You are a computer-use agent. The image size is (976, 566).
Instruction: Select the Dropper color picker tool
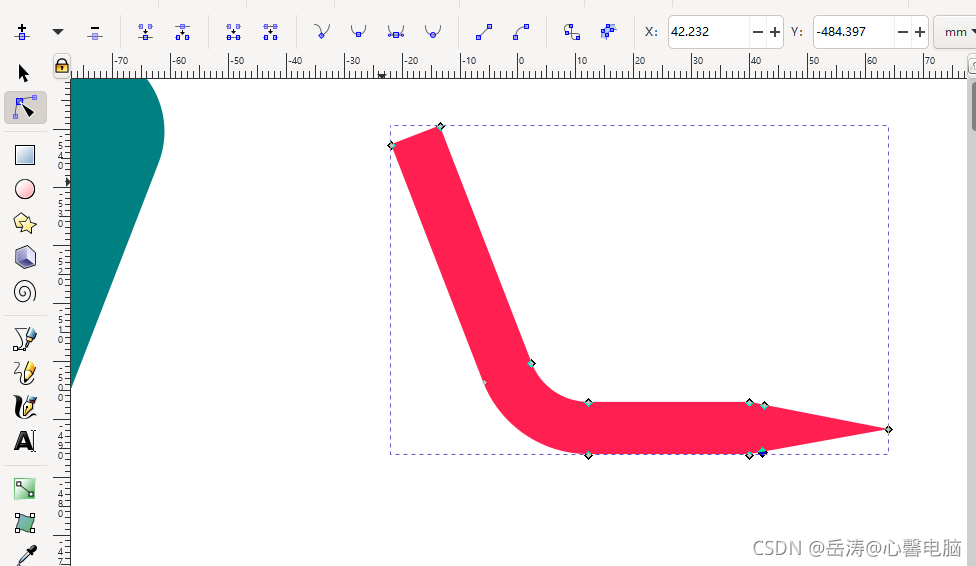point(25,555)
